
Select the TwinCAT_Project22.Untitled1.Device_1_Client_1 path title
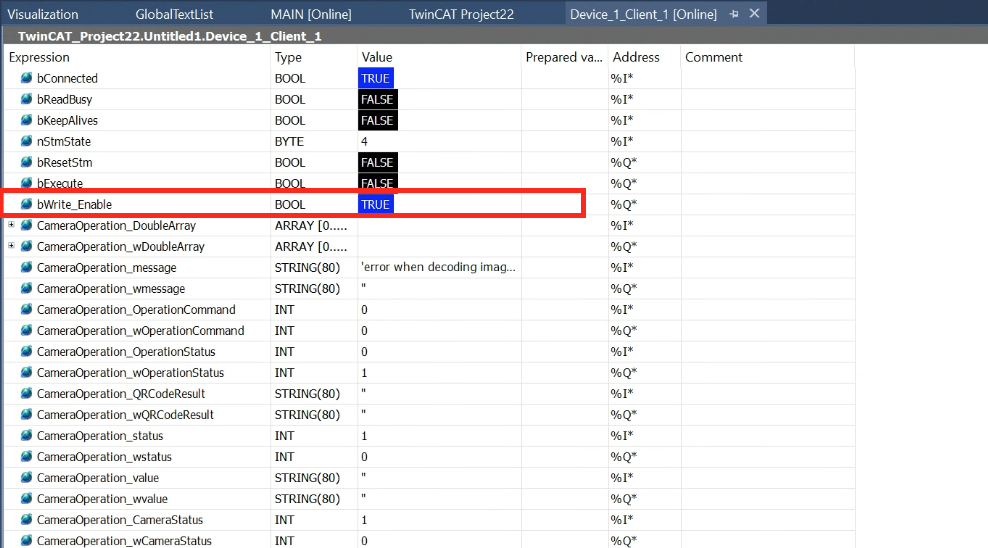[x=169, y=36]
